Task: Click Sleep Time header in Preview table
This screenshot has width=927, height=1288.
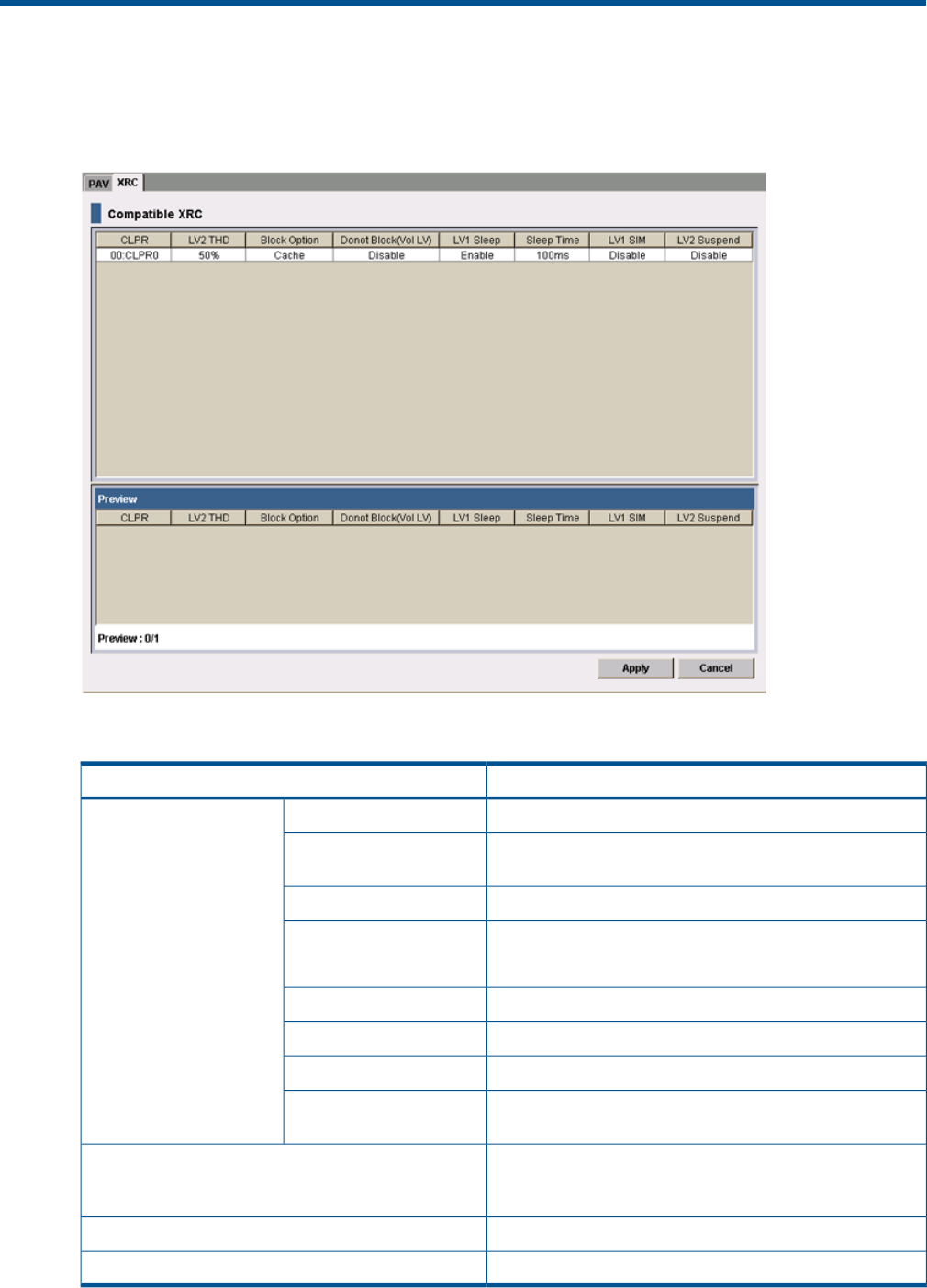Action: tap(553, 518)
